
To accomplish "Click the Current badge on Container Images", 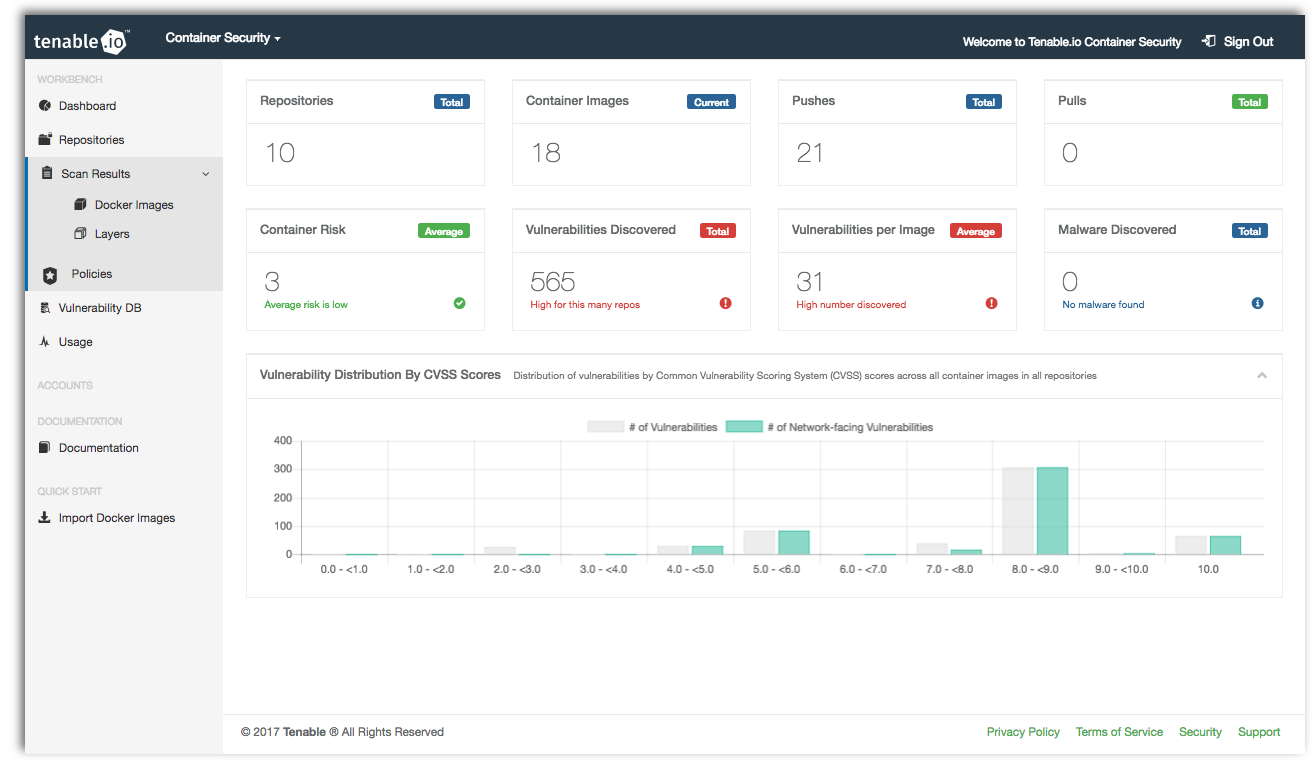I will 712,102.
